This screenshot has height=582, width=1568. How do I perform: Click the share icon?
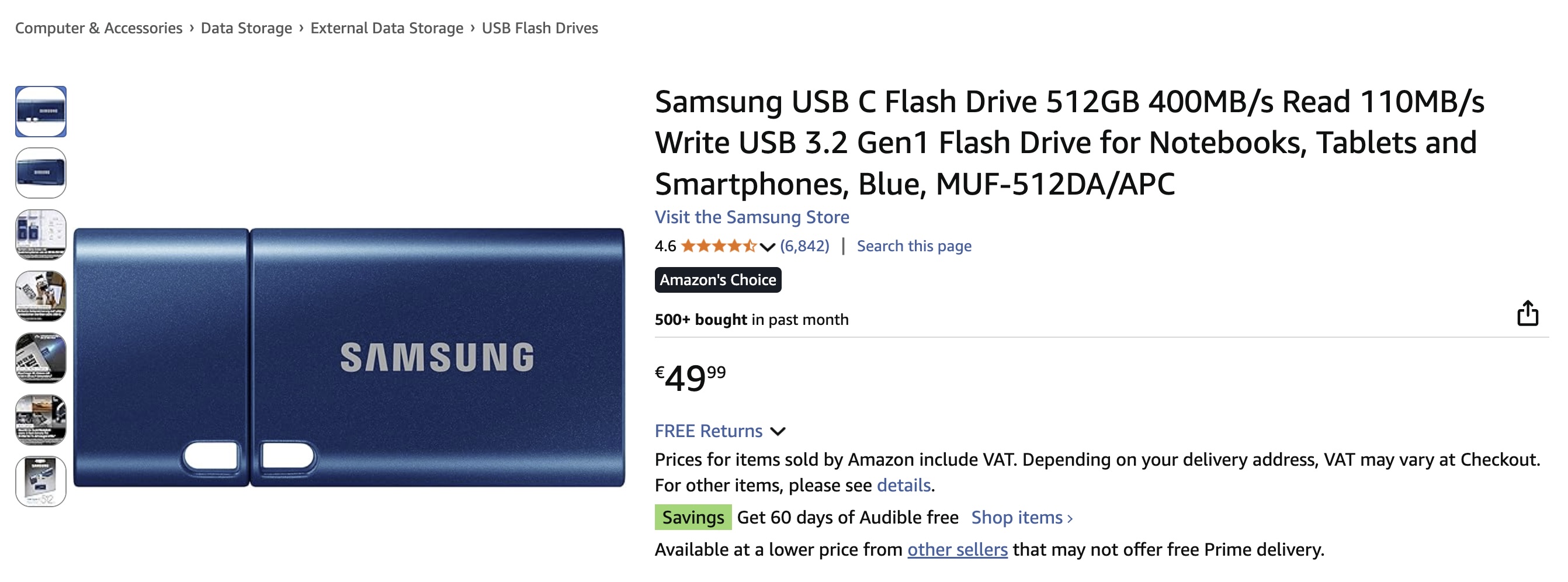(1527, 314)
